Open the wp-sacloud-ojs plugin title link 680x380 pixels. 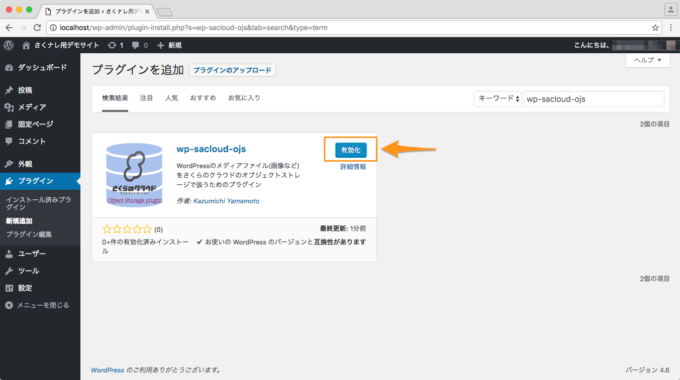(211, 149)
